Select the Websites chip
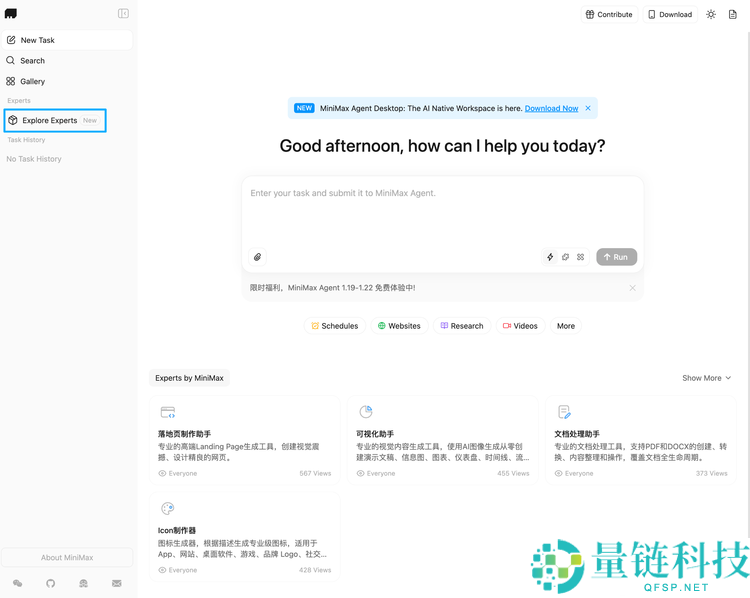The width and height of the screenshot is (750, 598). pyautogui.click(x=399, y=326)
